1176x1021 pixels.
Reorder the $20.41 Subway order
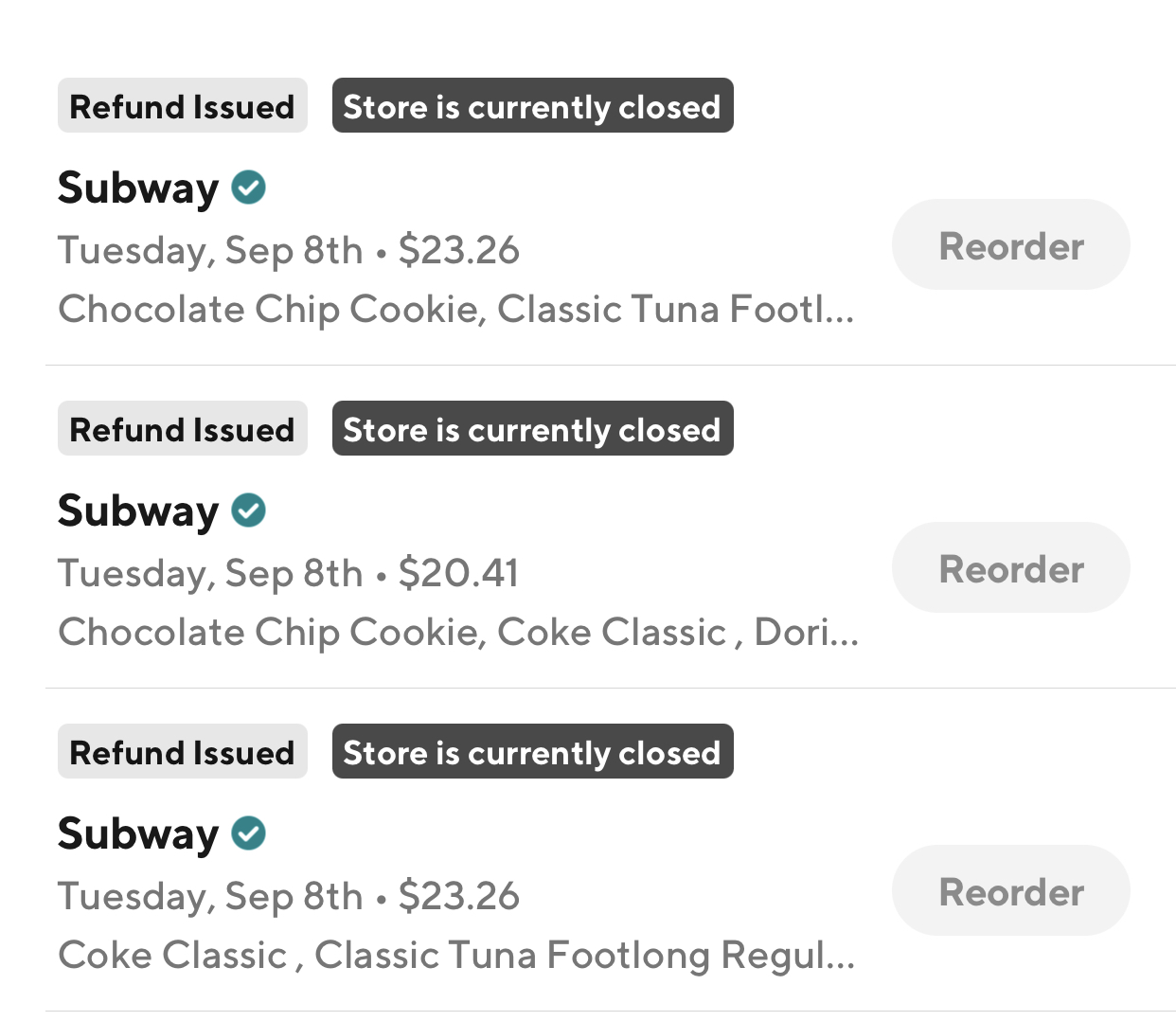(x=1010, y=568)
